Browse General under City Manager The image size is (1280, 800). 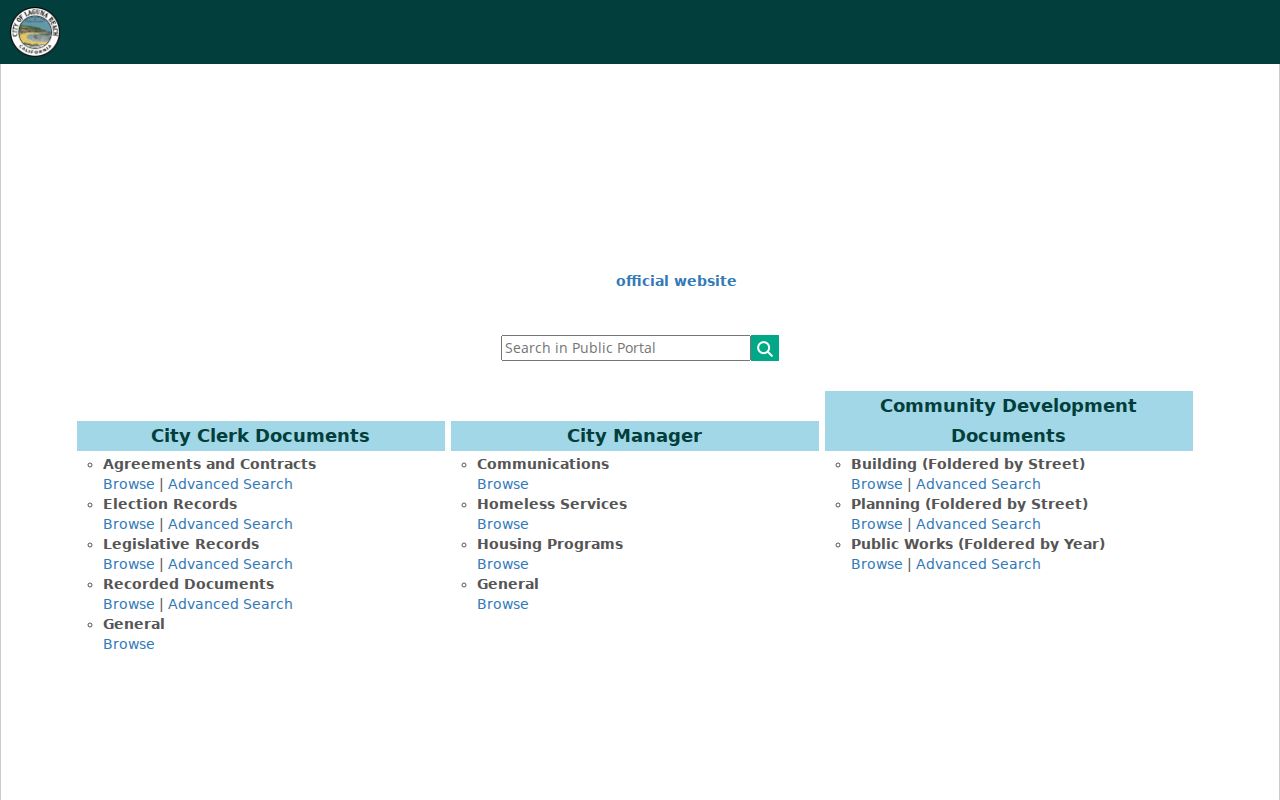[x=503, y=604]
